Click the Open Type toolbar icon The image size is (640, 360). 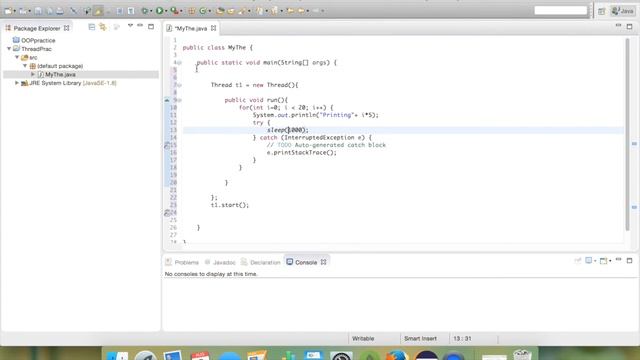(220, 11)
